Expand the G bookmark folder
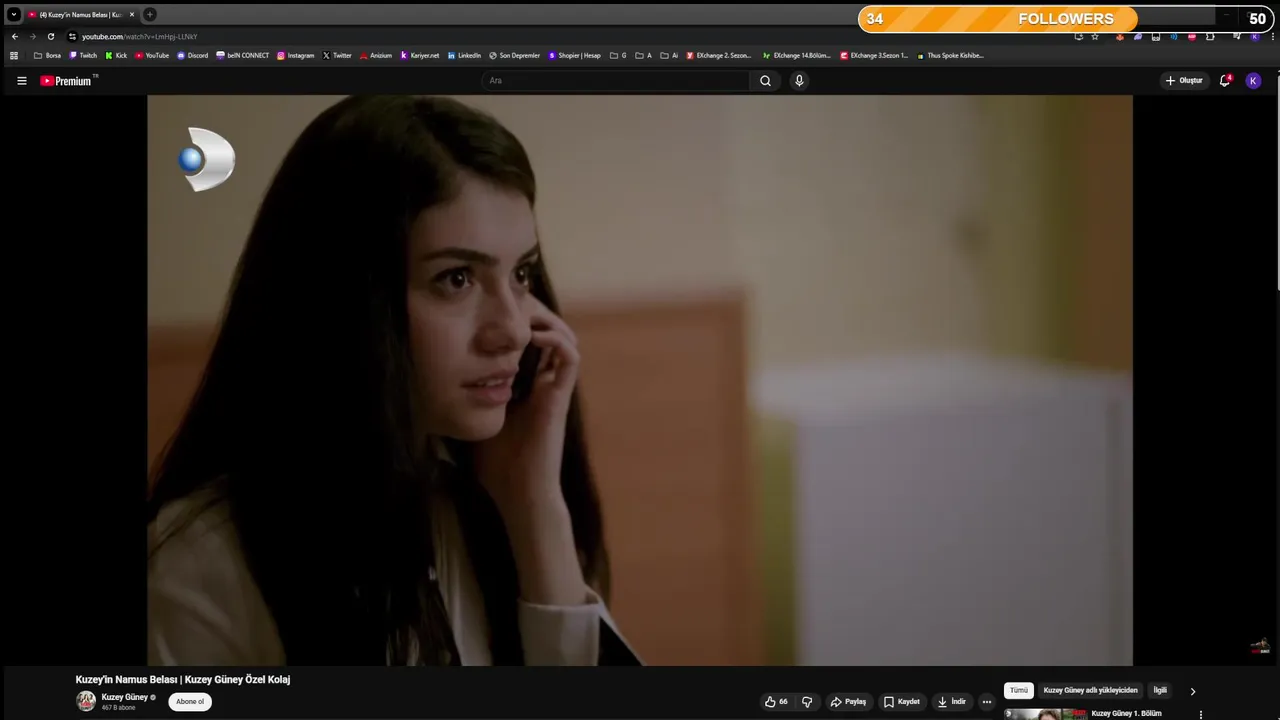 tap(618, 56)
